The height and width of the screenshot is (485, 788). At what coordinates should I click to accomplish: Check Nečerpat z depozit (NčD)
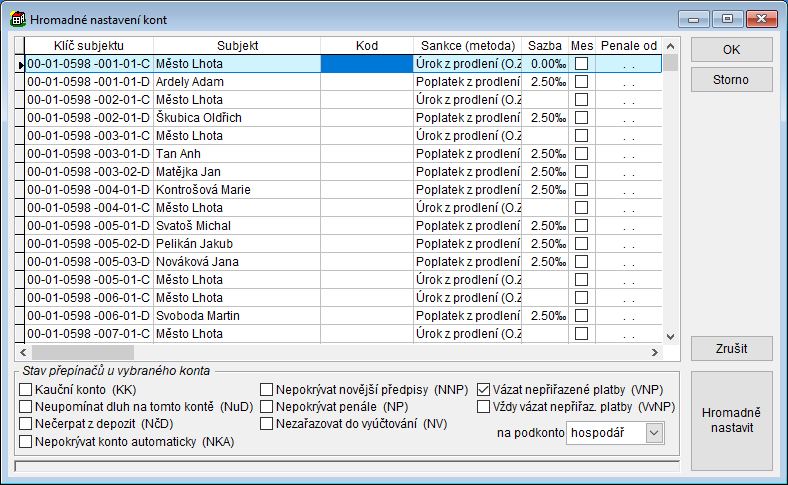point(26,423)
